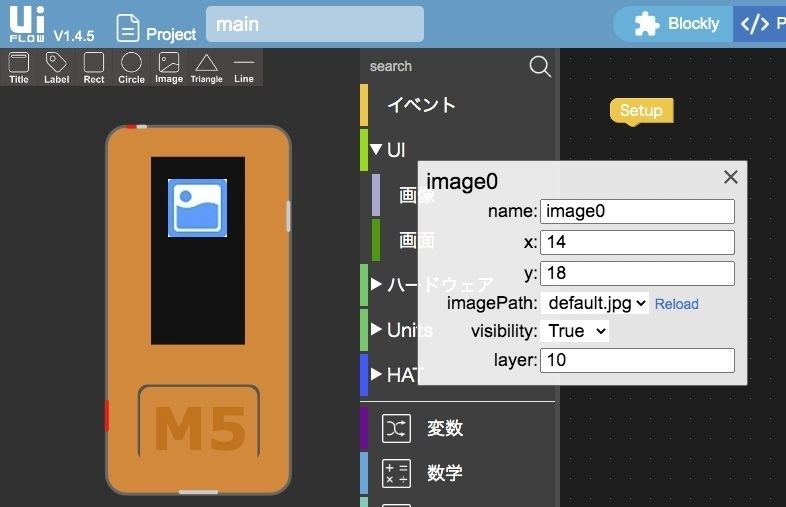786x507 pixels.
Task: Select the Line drawing tool
Action: [244, 67]
